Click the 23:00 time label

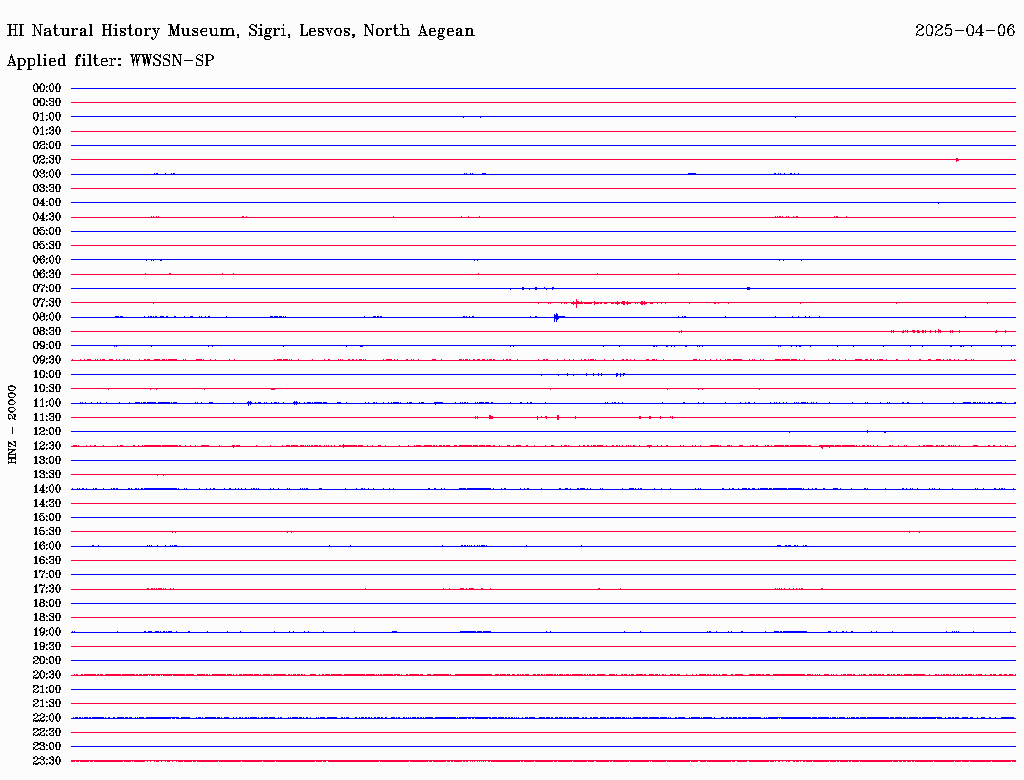[x=47, y=747]
